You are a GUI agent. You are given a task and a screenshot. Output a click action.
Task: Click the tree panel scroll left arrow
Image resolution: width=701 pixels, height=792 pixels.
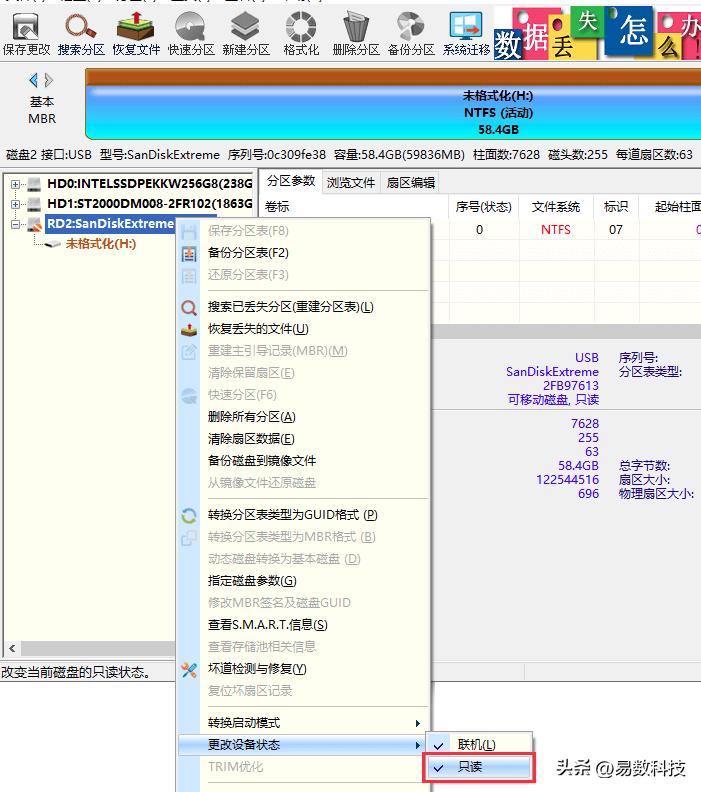pos(12,648)
